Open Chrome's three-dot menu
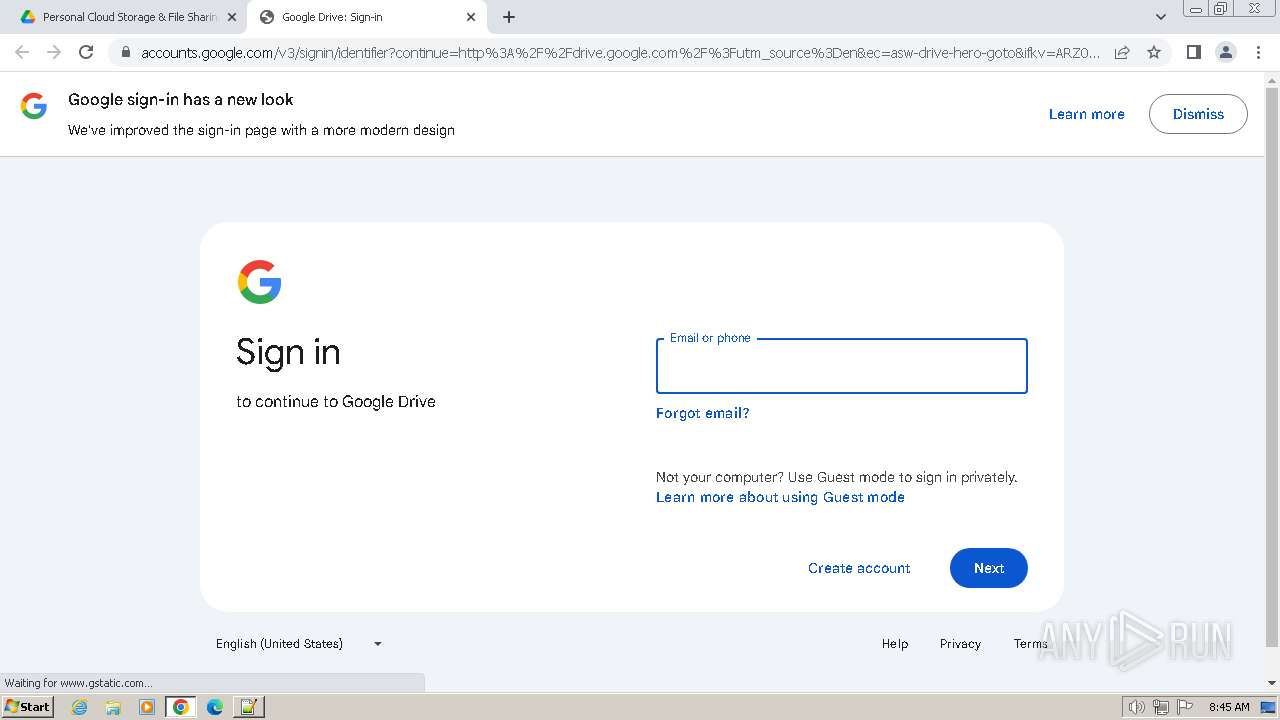 point(1257,52)
